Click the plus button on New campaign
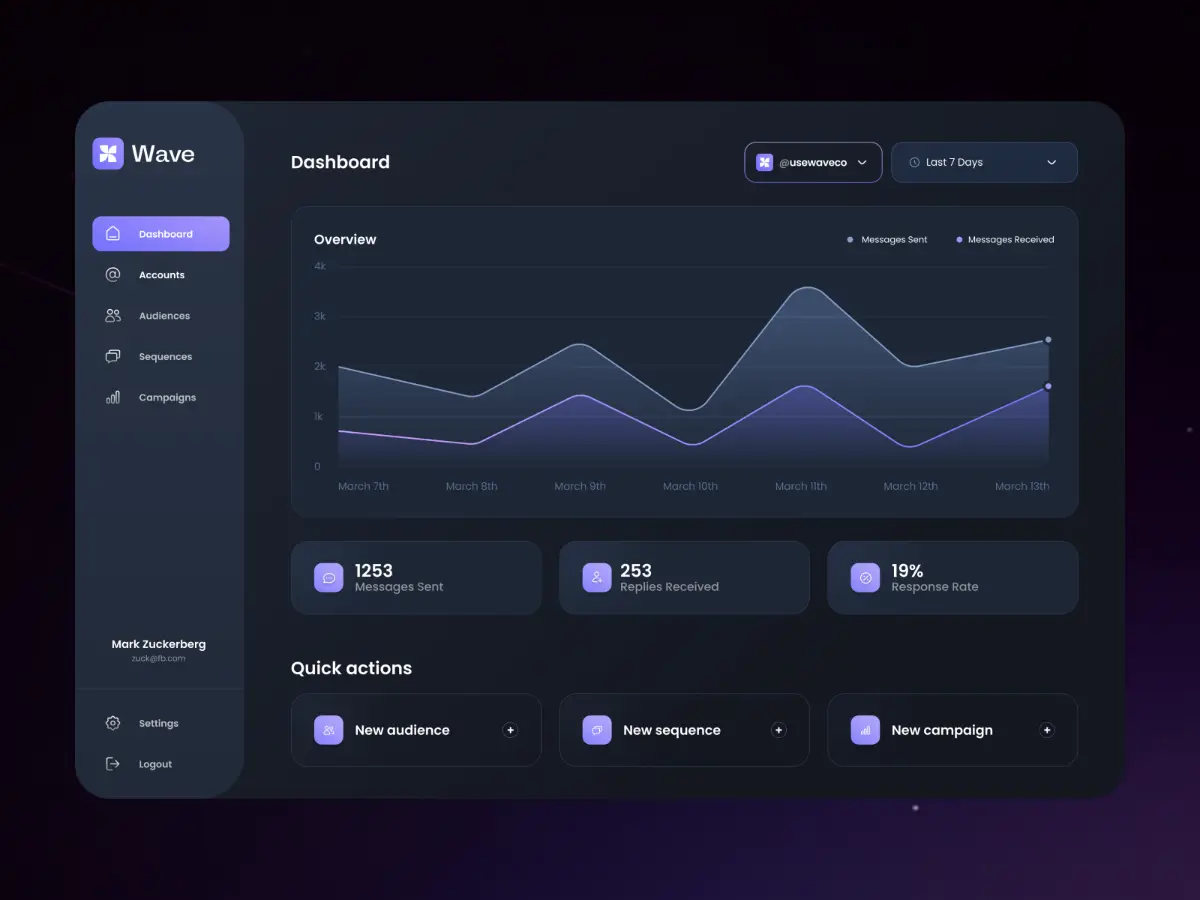This screenshot has height=900, width=1200. click(x=1047, y=730)
